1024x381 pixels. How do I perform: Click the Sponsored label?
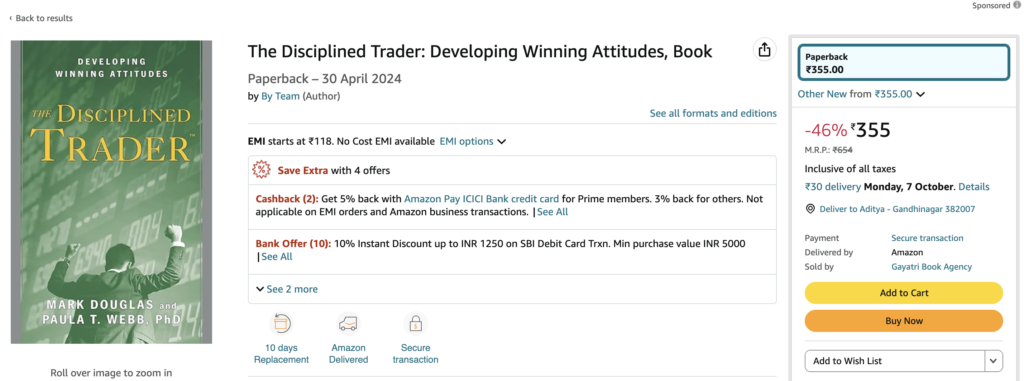click(x=991, y=5)
